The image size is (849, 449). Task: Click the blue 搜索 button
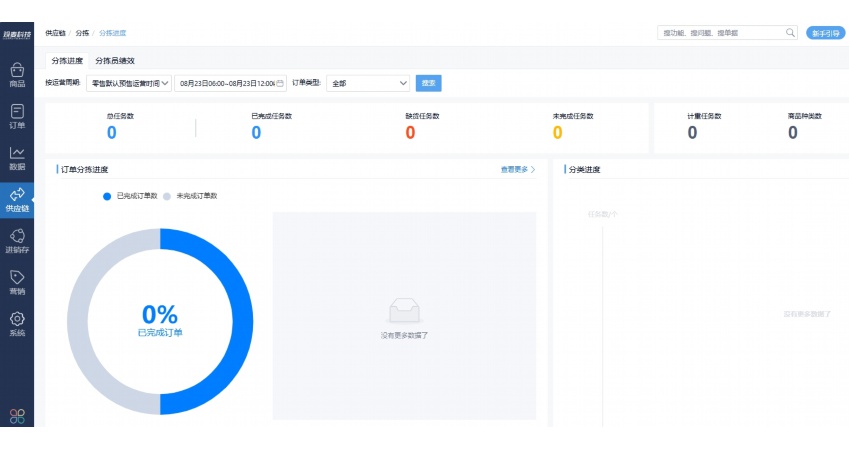pyautogui.click(x=428, y=83)
